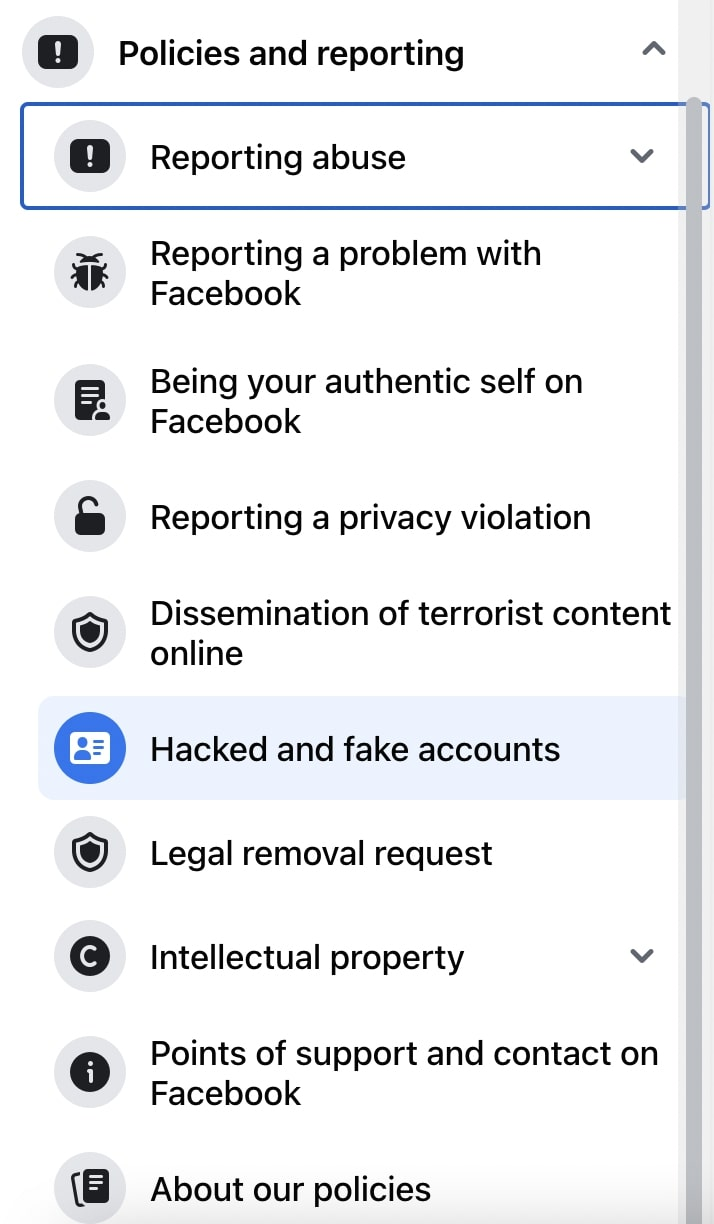
Task: Expand the Reporting abuse submenu
Action: pyautogui.click(x=642, y=156)
